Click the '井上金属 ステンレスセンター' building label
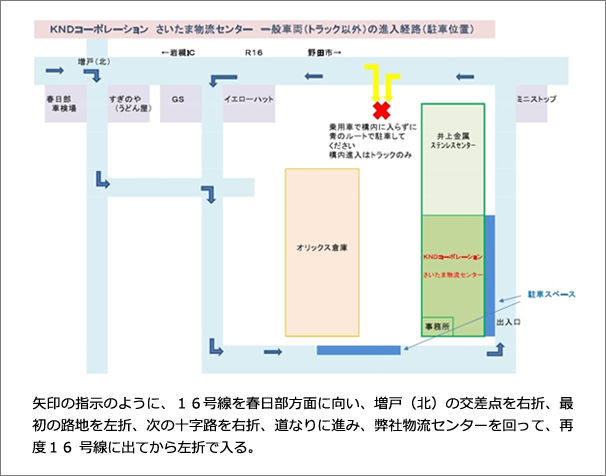 click(x=453, y=141)
